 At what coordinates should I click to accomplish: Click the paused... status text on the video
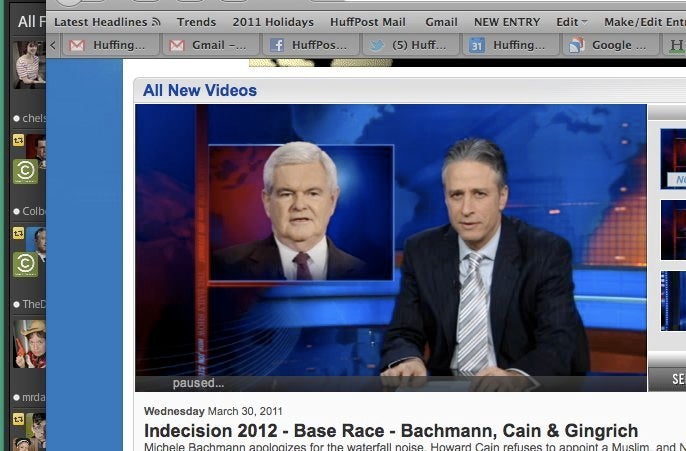198,383
